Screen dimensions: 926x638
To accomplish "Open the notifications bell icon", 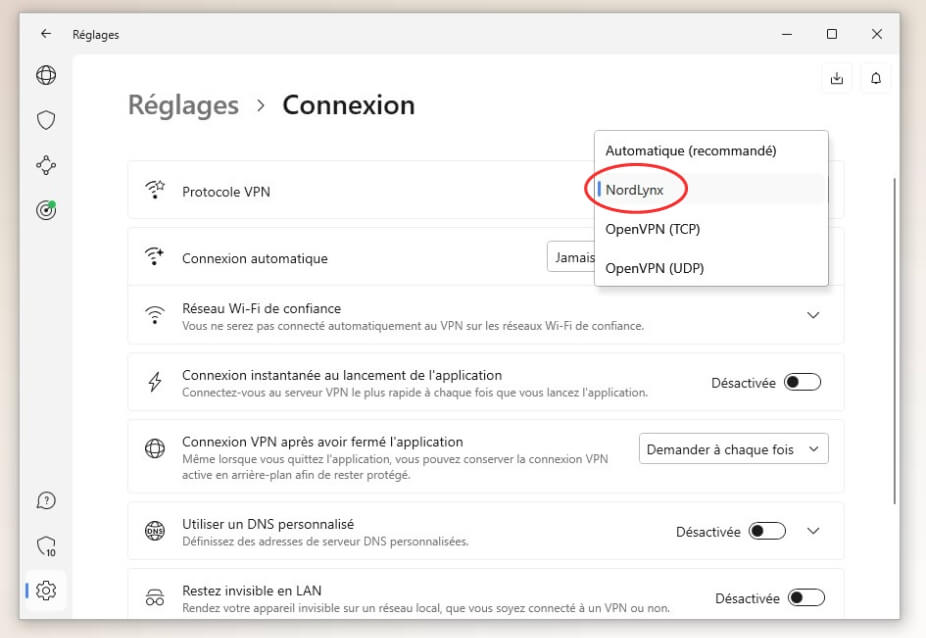I will 876,78.
